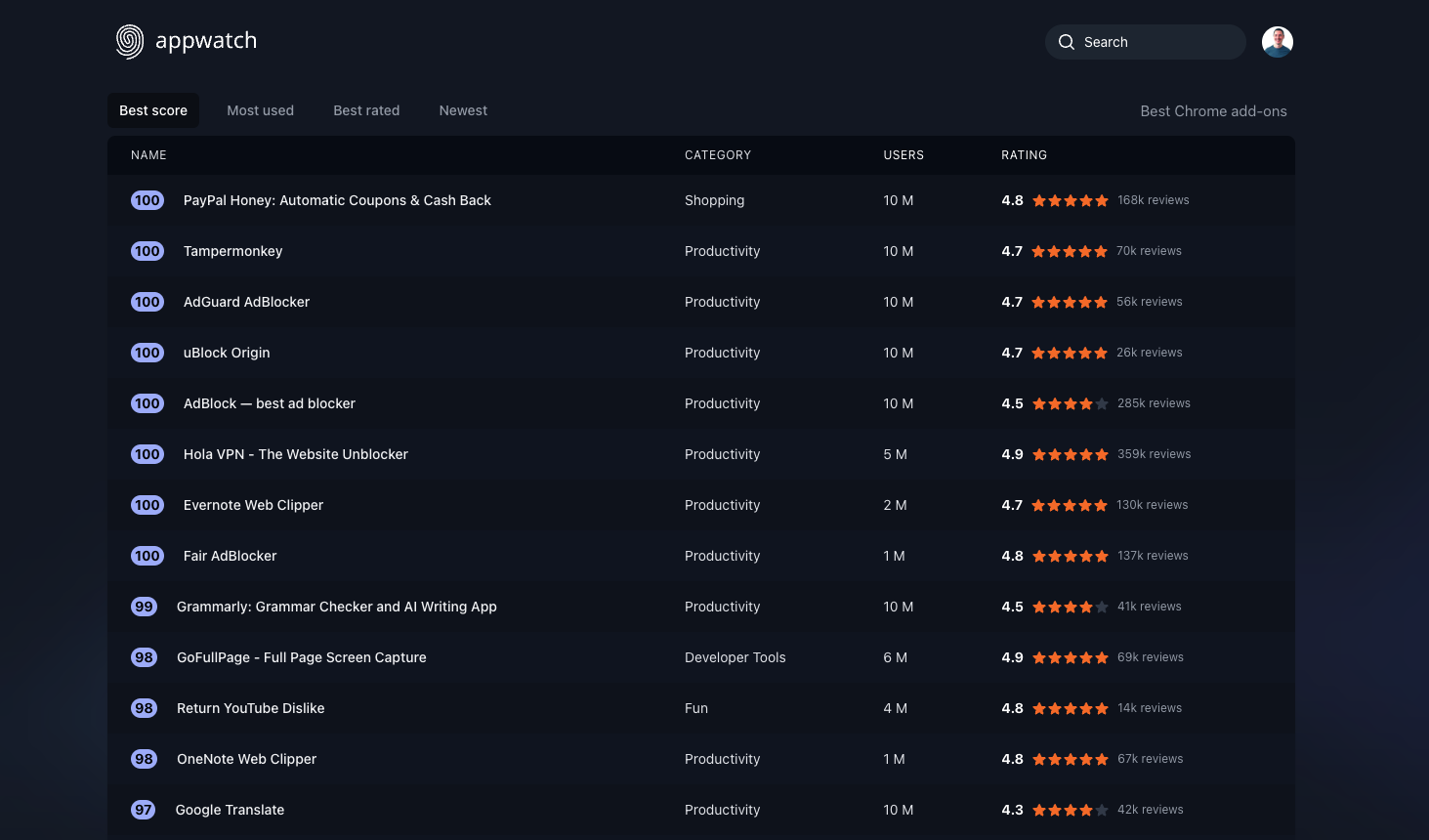
Task: Click the Developer Tools category cell
Action: pyautogui.click(x=735, y=657)
